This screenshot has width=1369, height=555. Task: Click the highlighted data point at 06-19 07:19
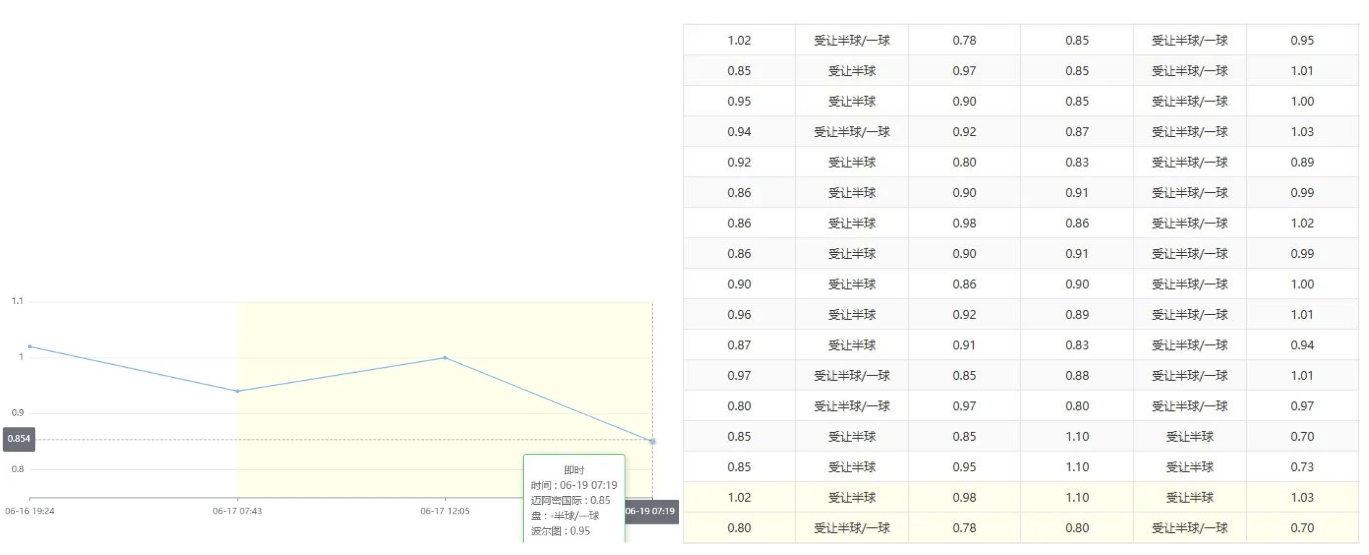(x=652, y=441)
